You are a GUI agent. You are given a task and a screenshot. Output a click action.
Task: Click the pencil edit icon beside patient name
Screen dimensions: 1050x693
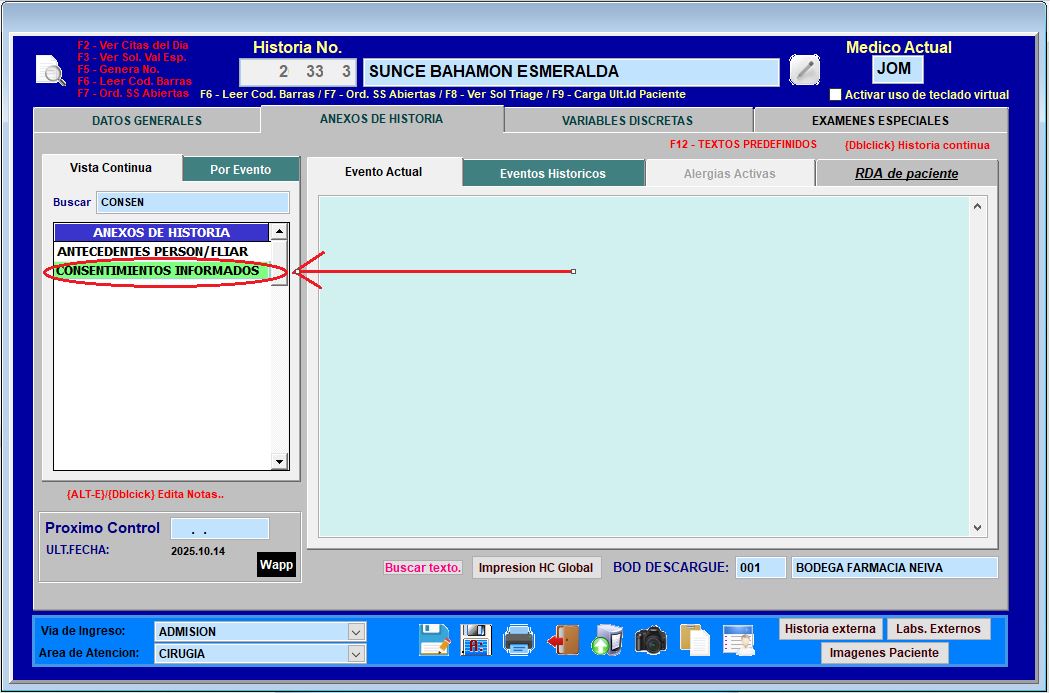coord(804,70)
